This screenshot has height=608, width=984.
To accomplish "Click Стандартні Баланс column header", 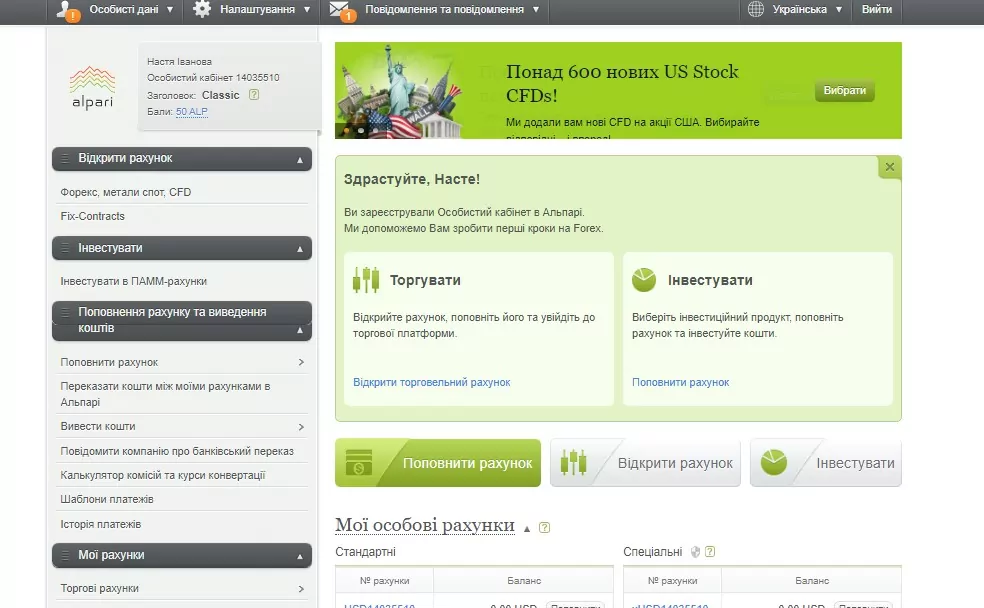I will click(x=524, y=580).
